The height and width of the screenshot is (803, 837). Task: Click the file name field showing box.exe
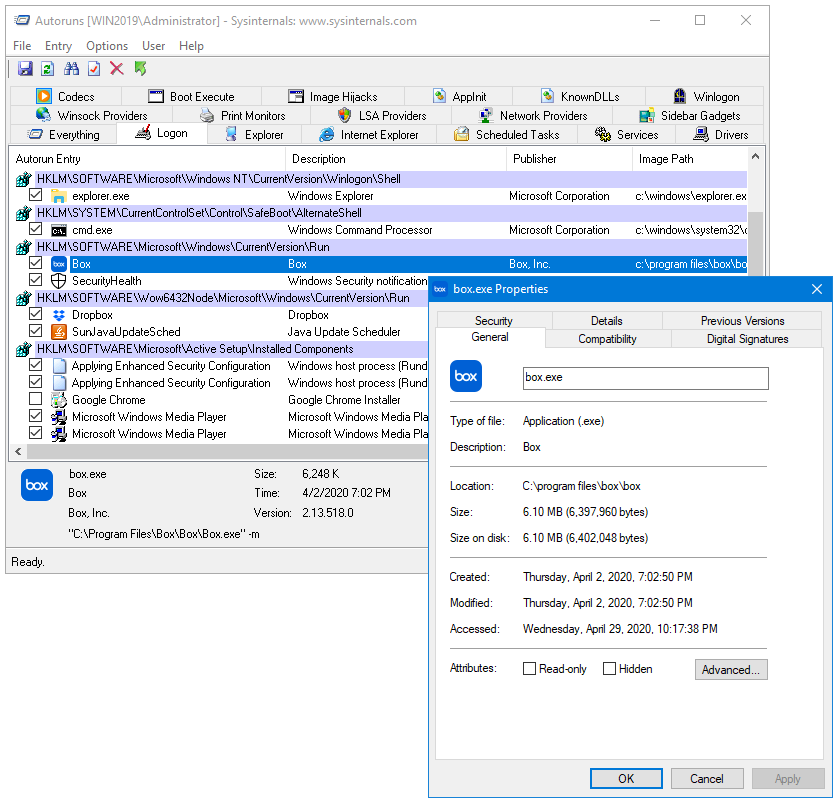[645, 378]
